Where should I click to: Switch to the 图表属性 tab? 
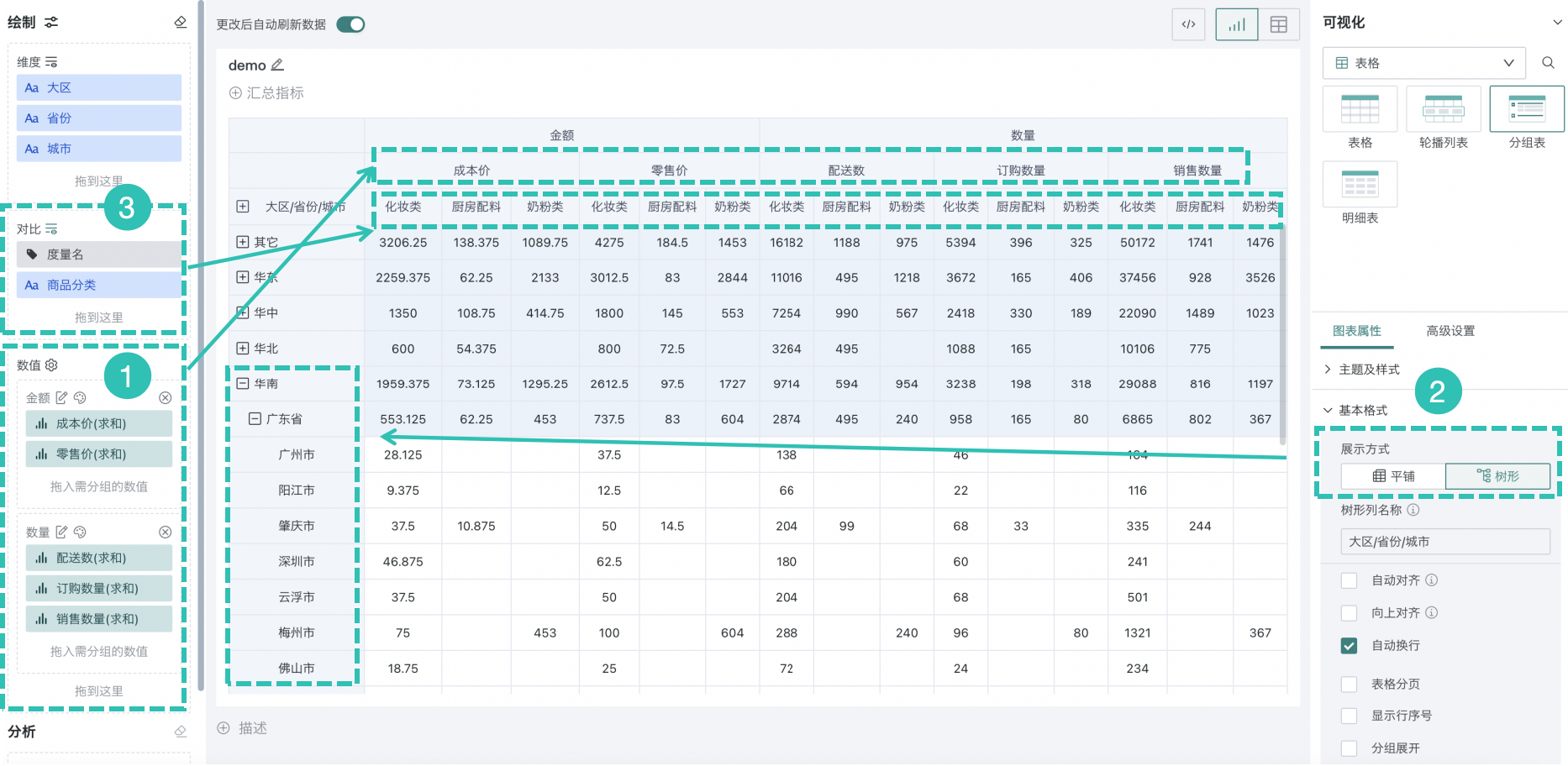(1357, 331)
